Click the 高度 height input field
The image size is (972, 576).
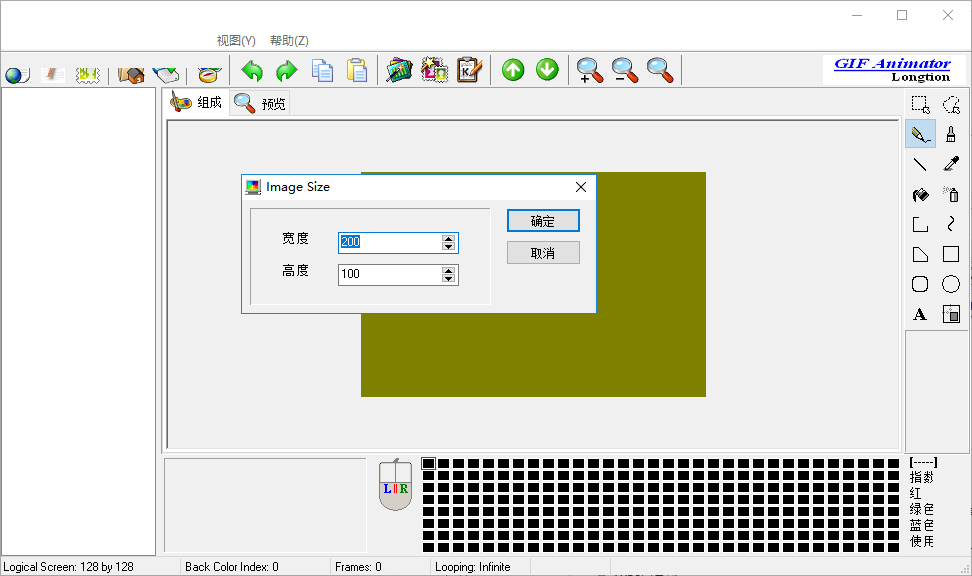(389, 274)
